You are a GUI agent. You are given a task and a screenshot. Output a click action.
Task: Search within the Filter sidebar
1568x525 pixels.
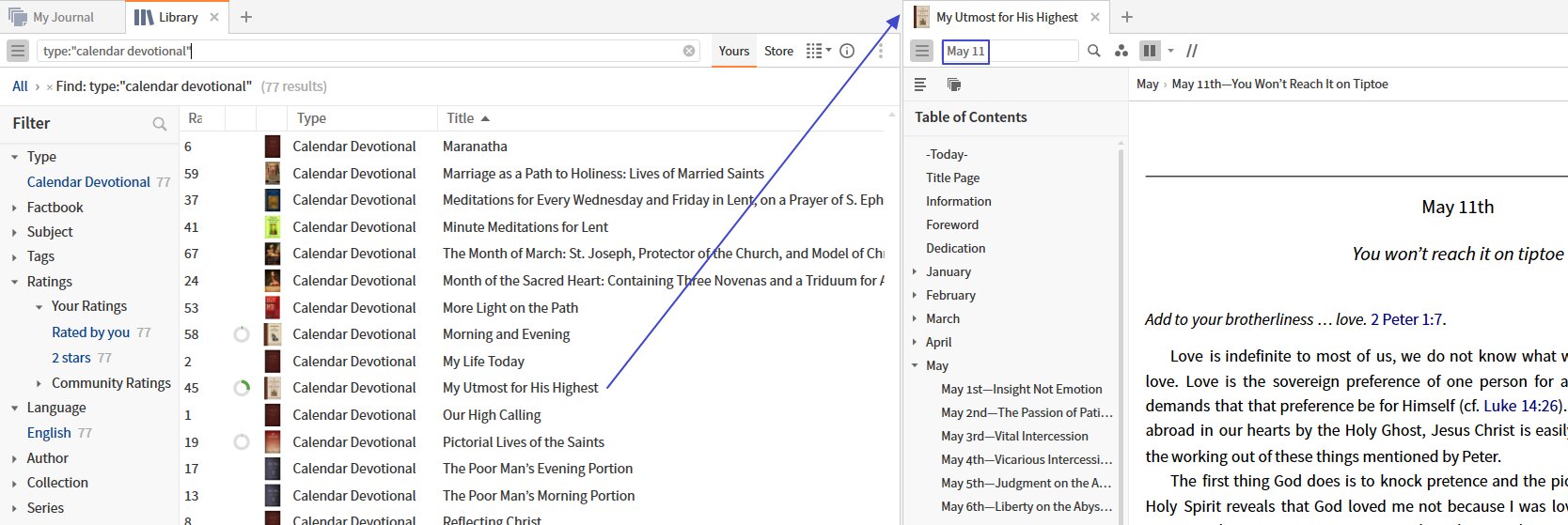pos(160,124)
